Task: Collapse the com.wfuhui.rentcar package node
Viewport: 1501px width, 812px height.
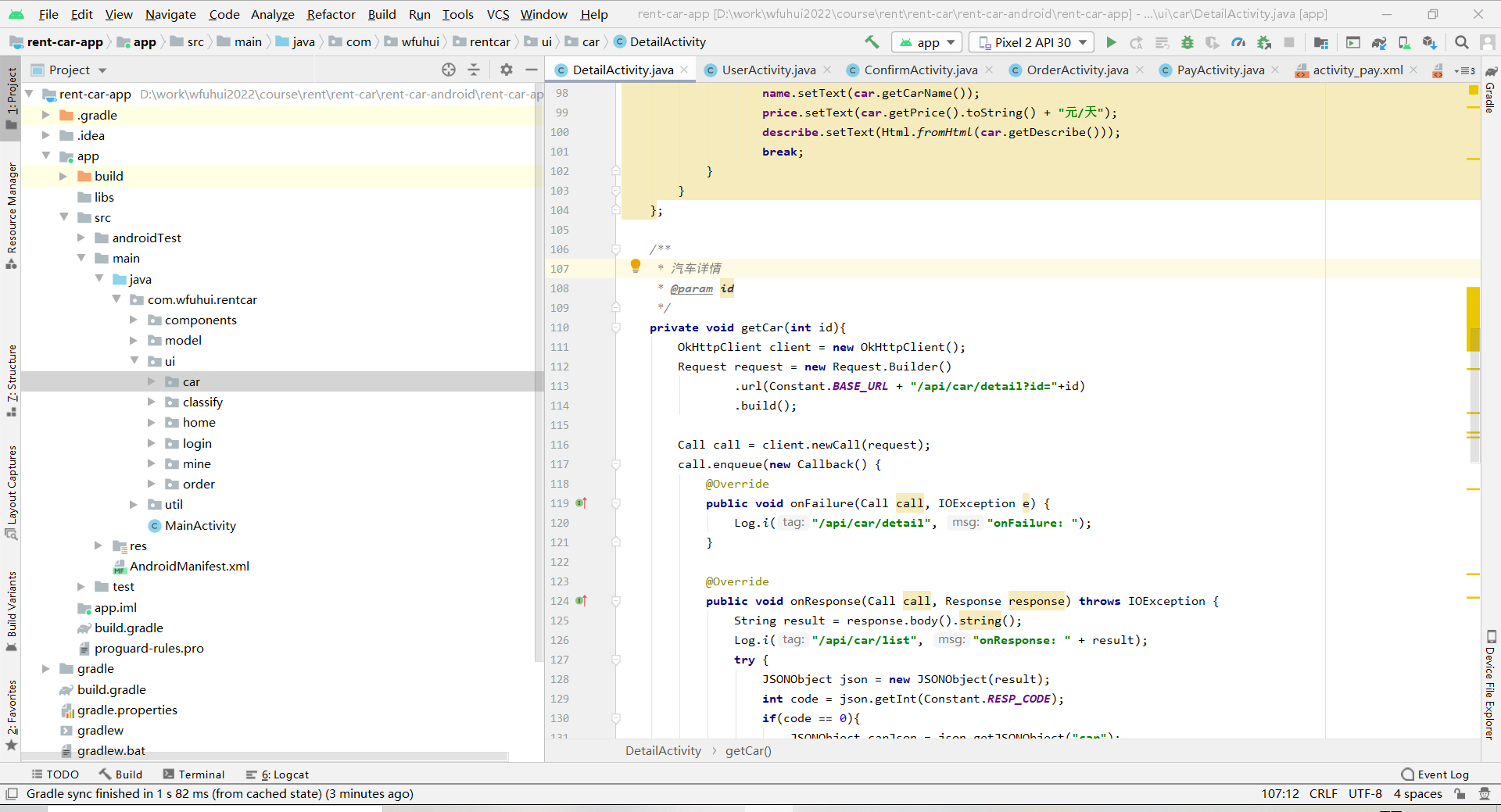Action: (116, 299)
